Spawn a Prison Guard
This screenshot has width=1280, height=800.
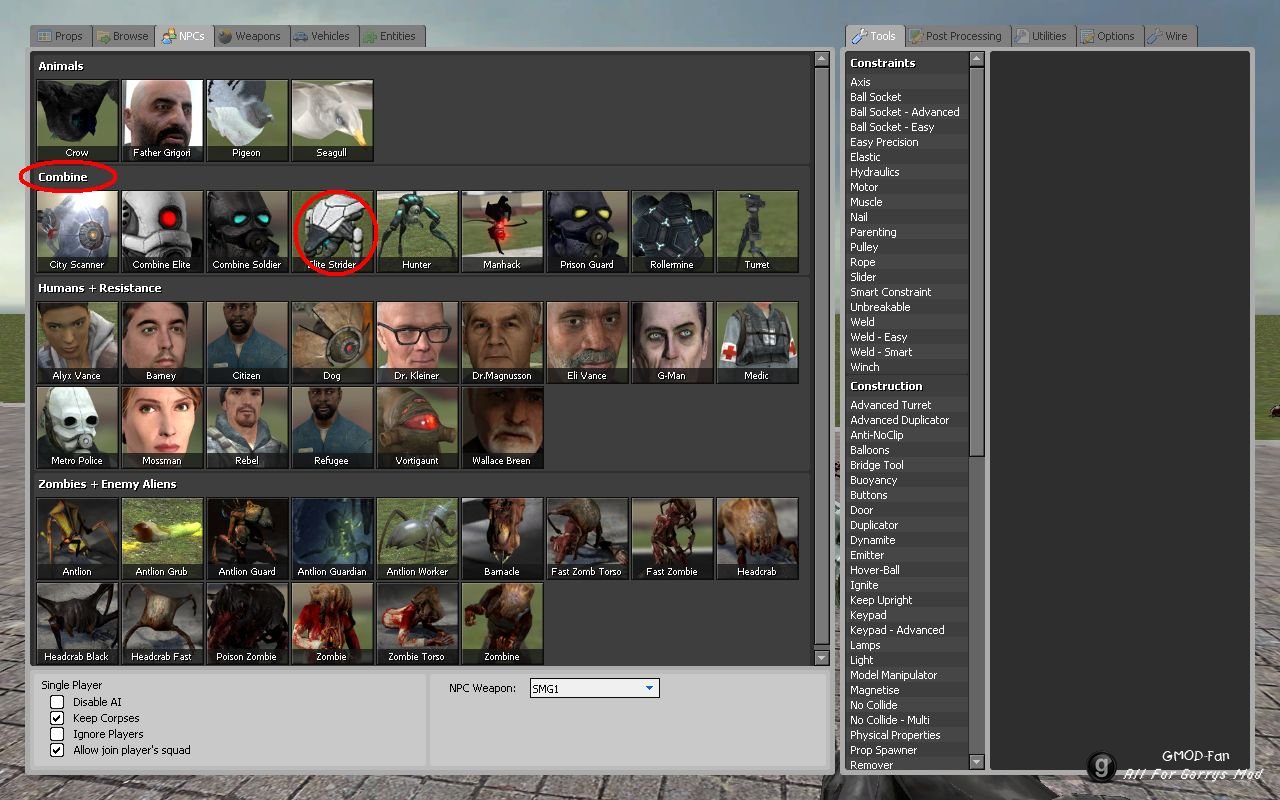(587, 231)
